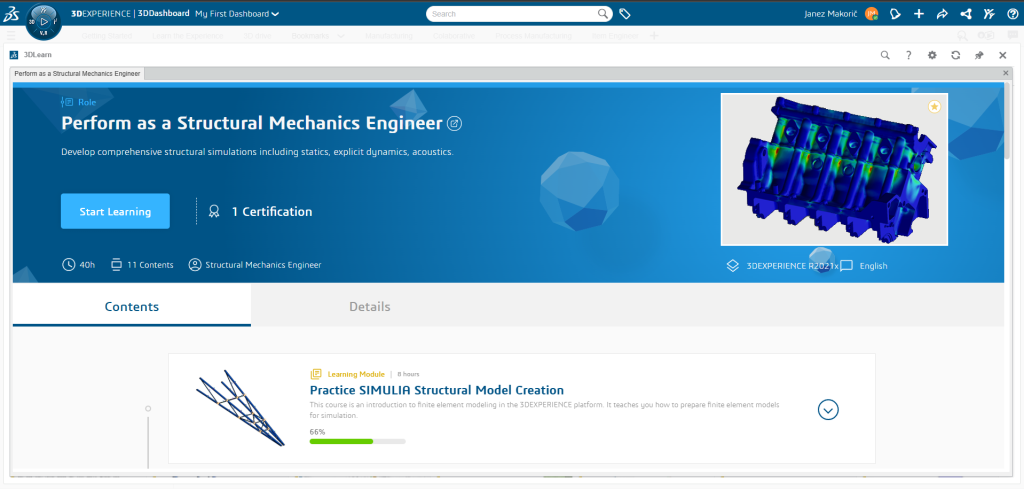Open role in new window icon
The height and width of the screenshot is (489, 1024).
pos(455,123)
